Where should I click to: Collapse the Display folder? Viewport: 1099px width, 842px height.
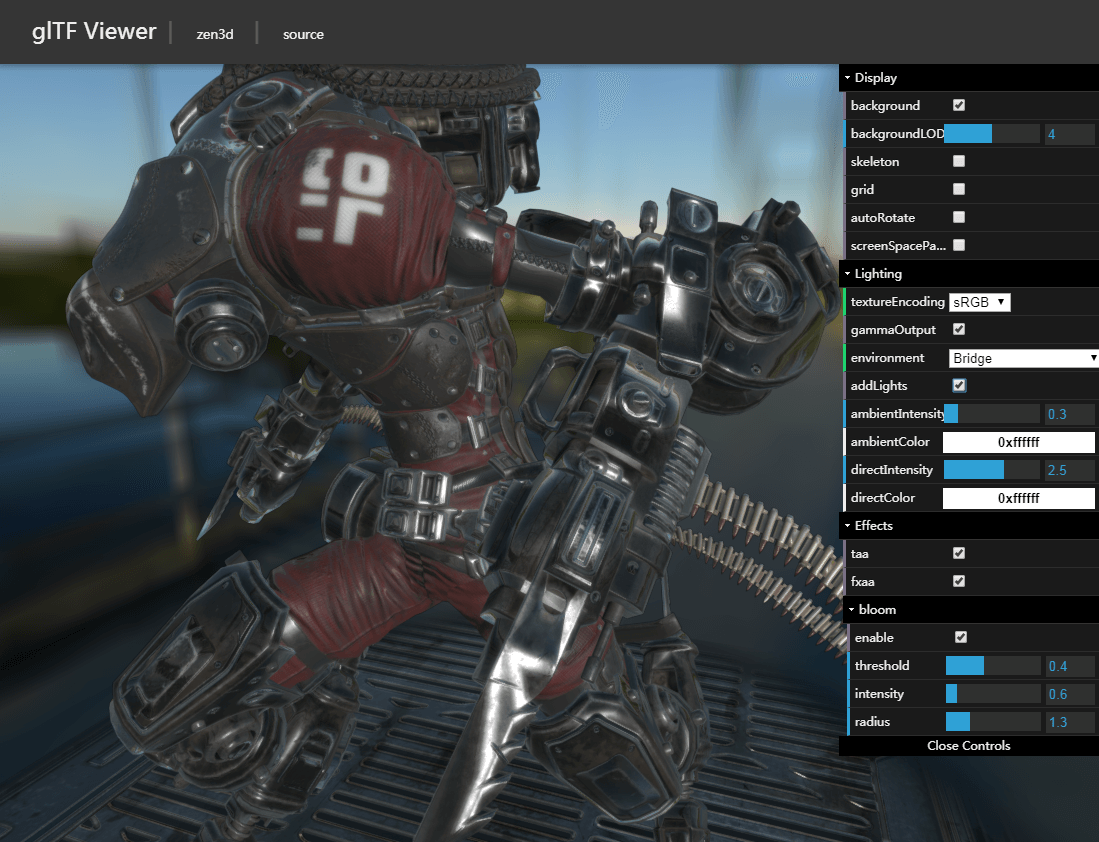pyautogui.click(x=969, y=78)
